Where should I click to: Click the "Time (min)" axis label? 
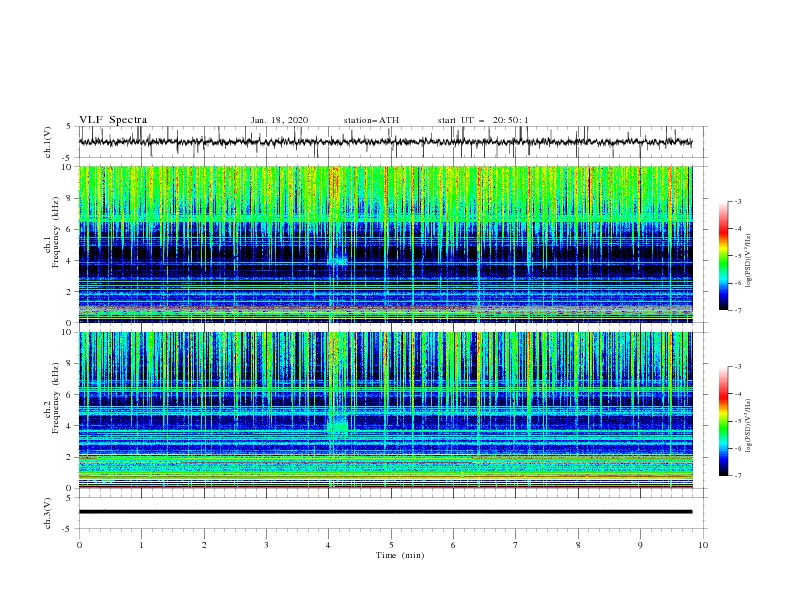point(400,555)
